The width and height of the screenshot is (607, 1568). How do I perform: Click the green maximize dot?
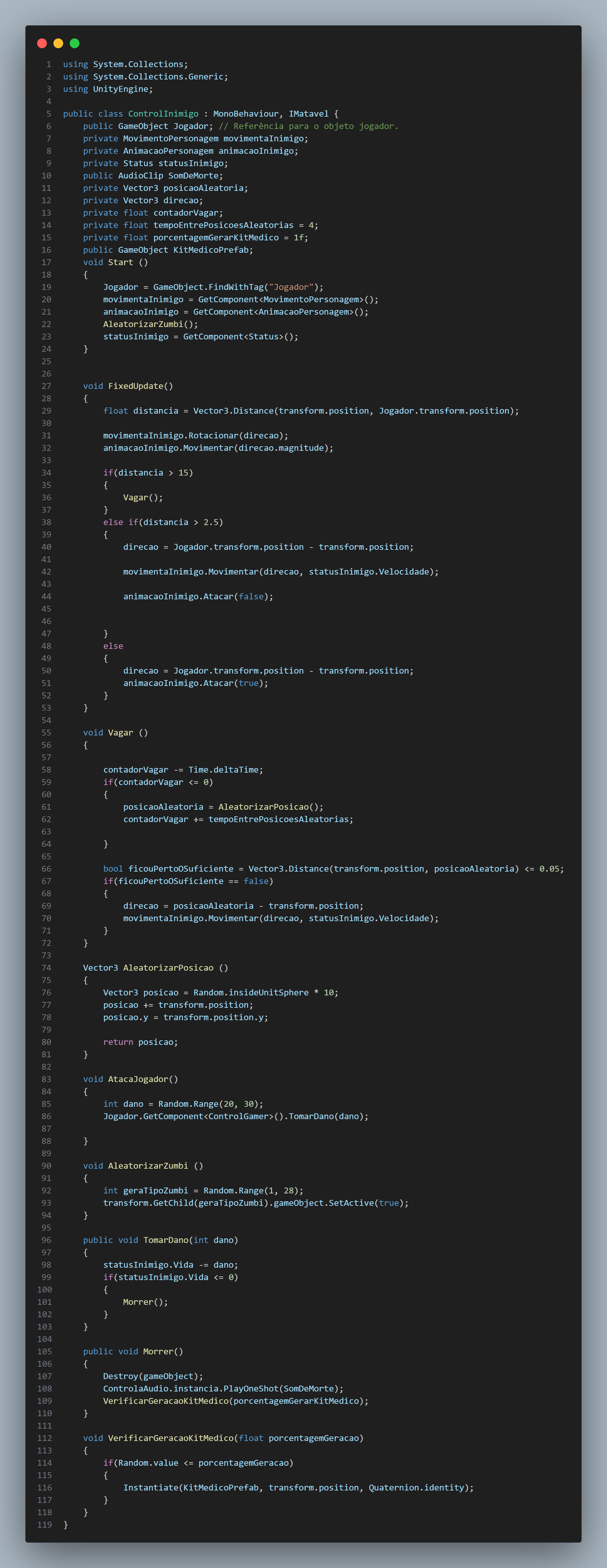pos(75,43)
